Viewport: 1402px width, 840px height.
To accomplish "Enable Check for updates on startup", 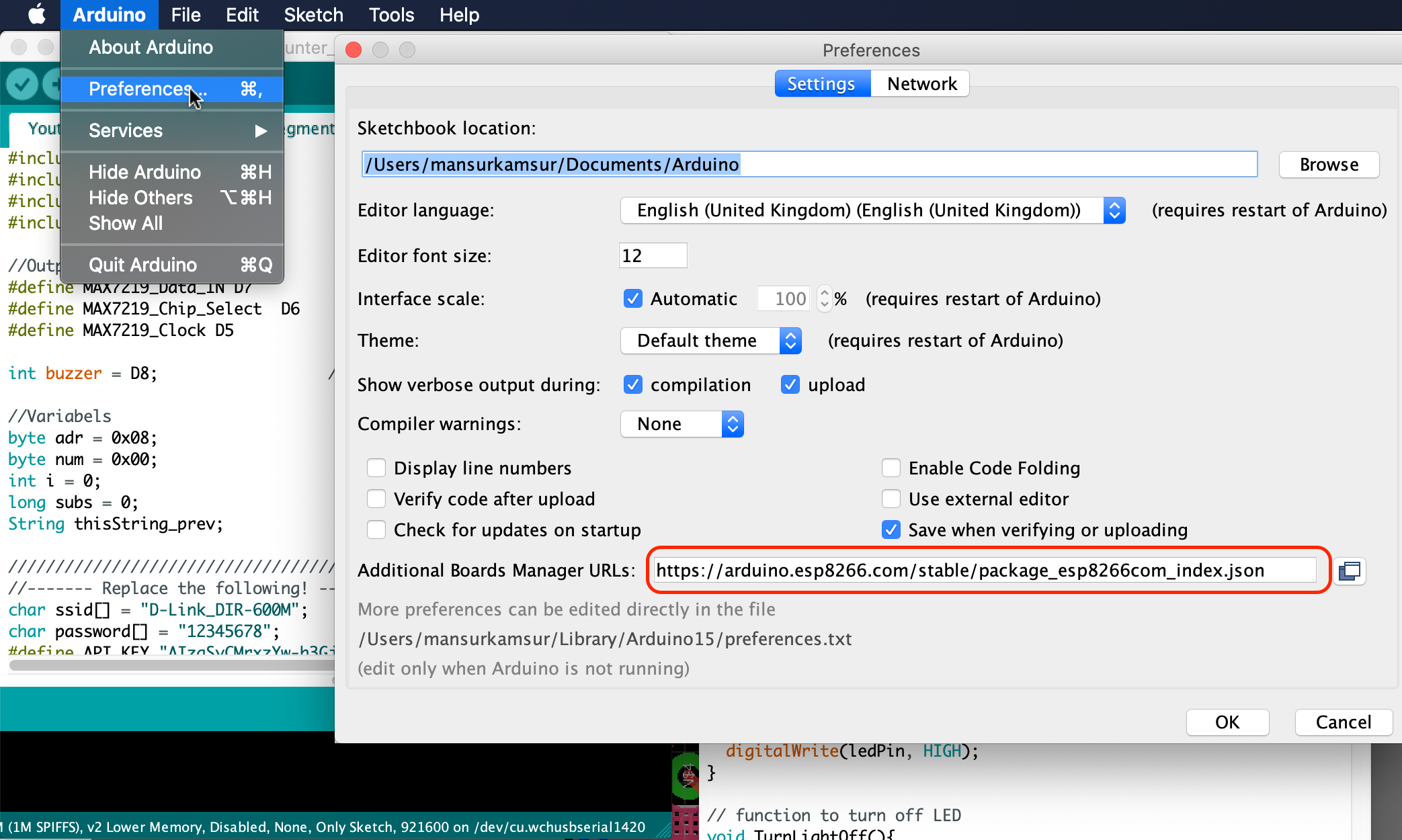I will pyautogui.click(x=376, y=530).
